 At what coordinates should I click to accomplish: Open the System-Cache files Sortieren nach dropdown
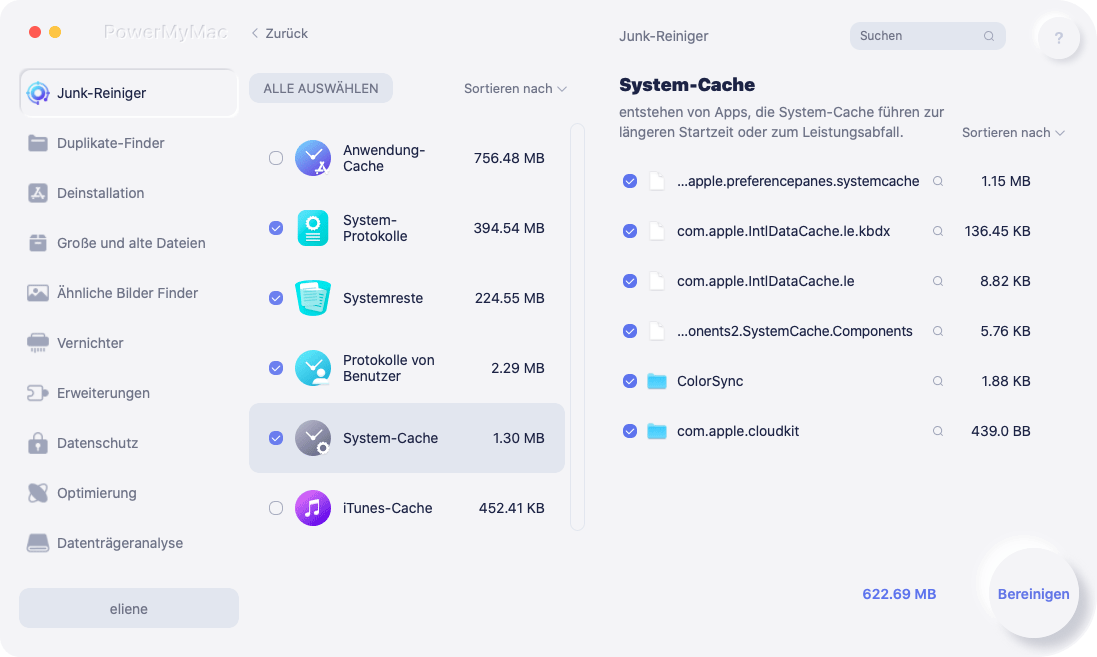[1013, 133]
